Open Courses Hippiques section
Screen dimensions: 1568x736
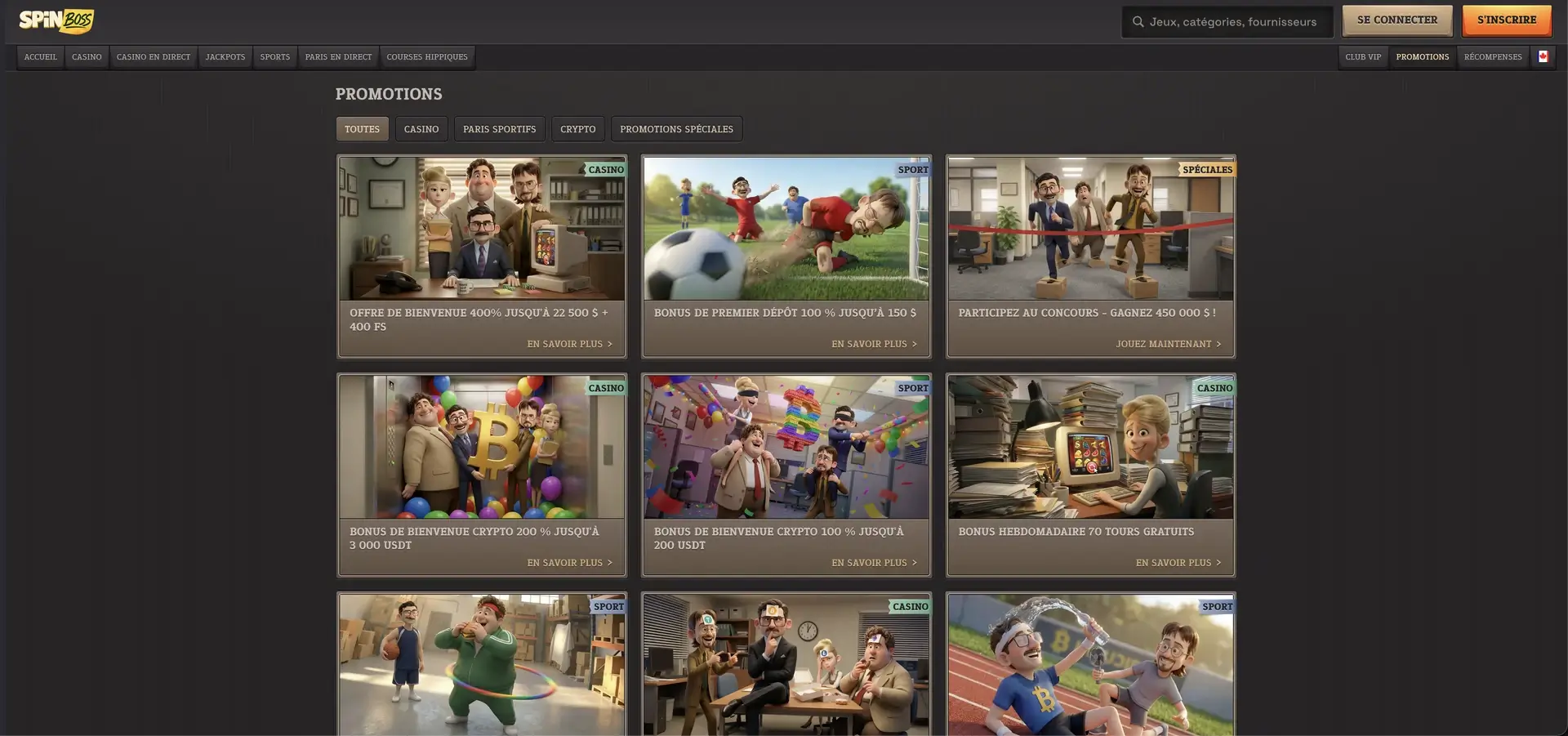[427, 57]
